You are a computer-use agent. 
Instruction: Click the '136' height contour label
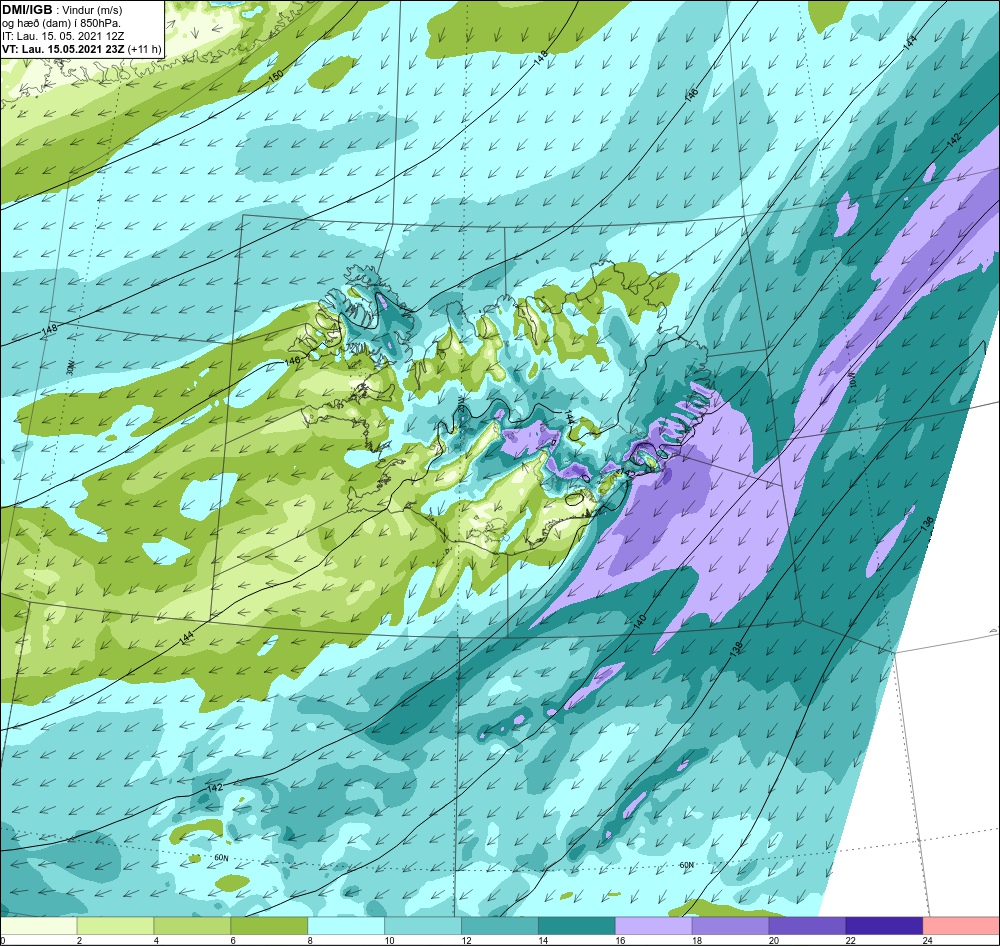click(927, 524)
